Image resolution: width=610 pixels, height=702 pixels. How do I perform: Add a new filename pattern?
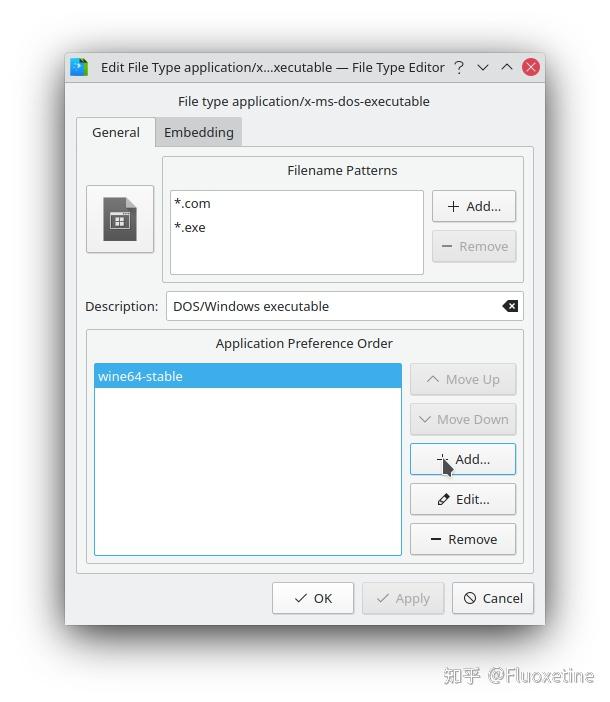(x=474, y=206)
